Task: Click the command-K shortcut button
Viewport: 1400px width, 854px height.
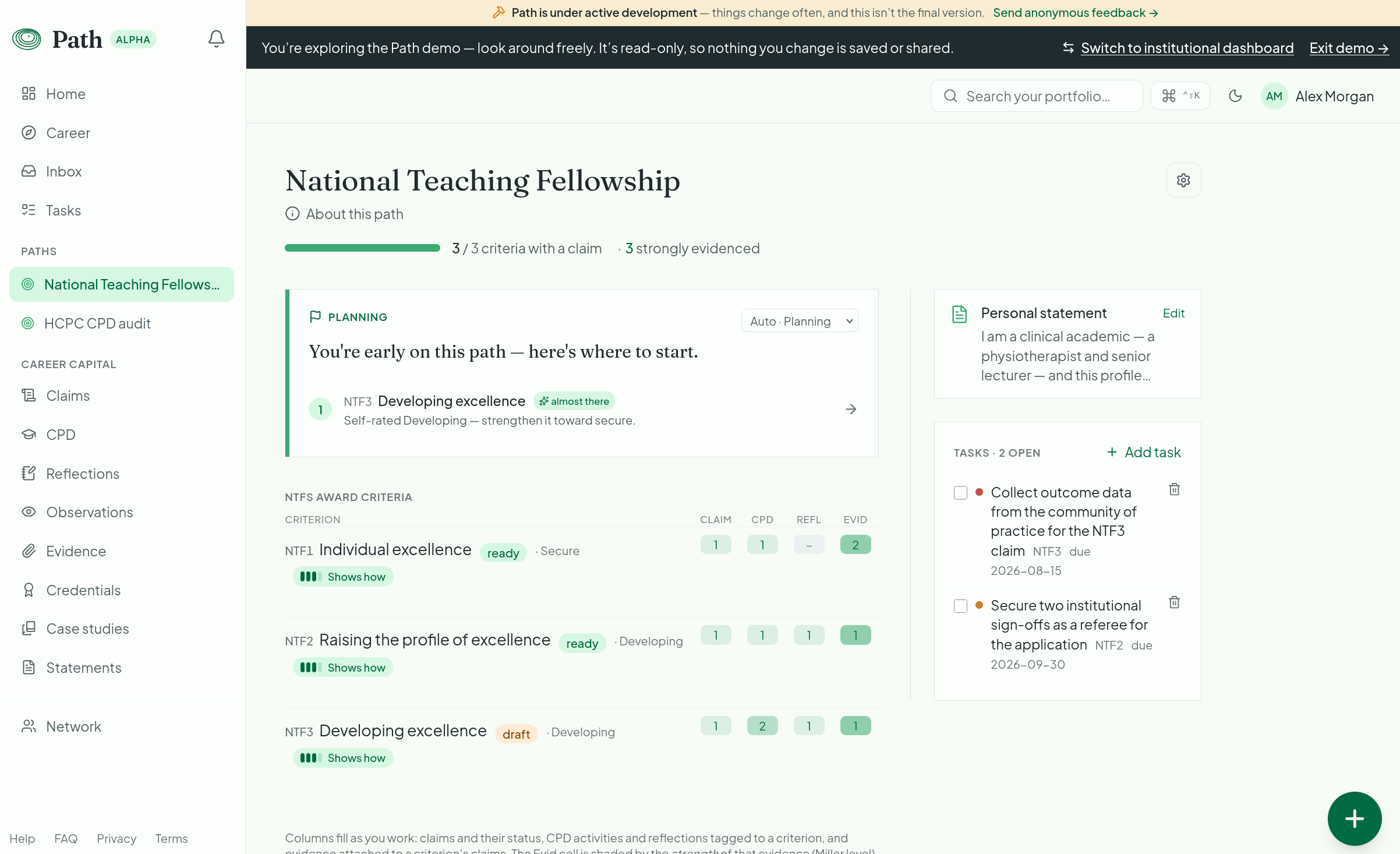Action: point(1180,96)
